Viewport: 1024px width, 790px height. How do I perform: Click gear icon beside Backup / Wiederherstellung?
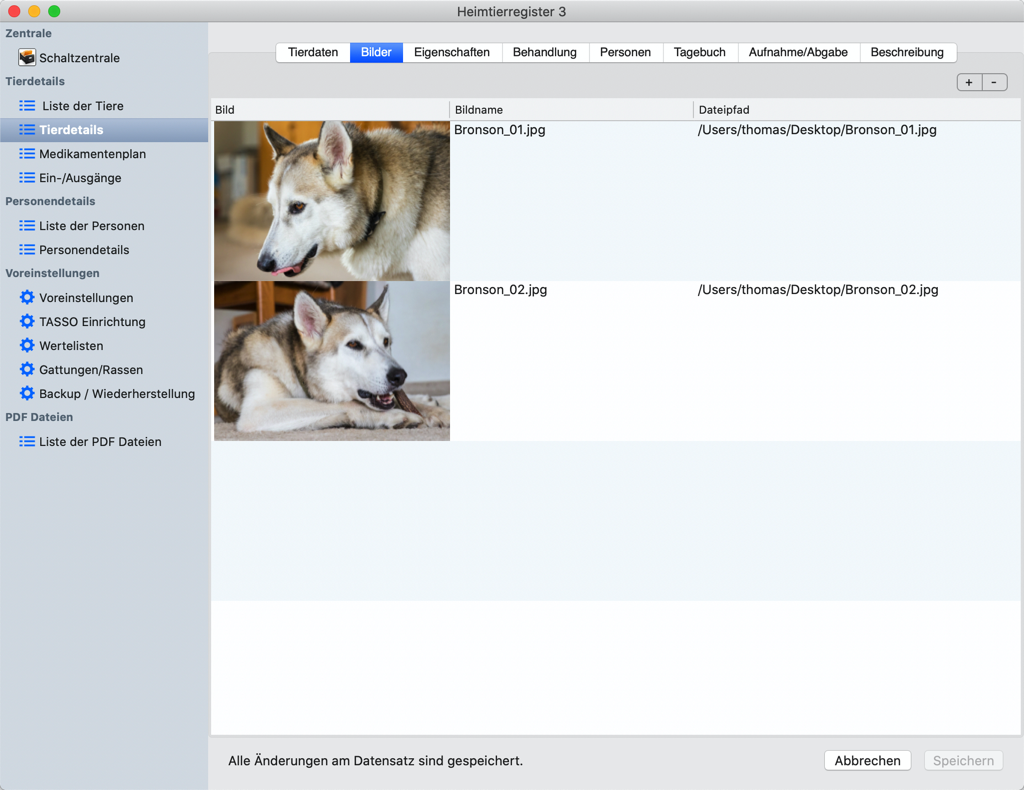[27, 394]
